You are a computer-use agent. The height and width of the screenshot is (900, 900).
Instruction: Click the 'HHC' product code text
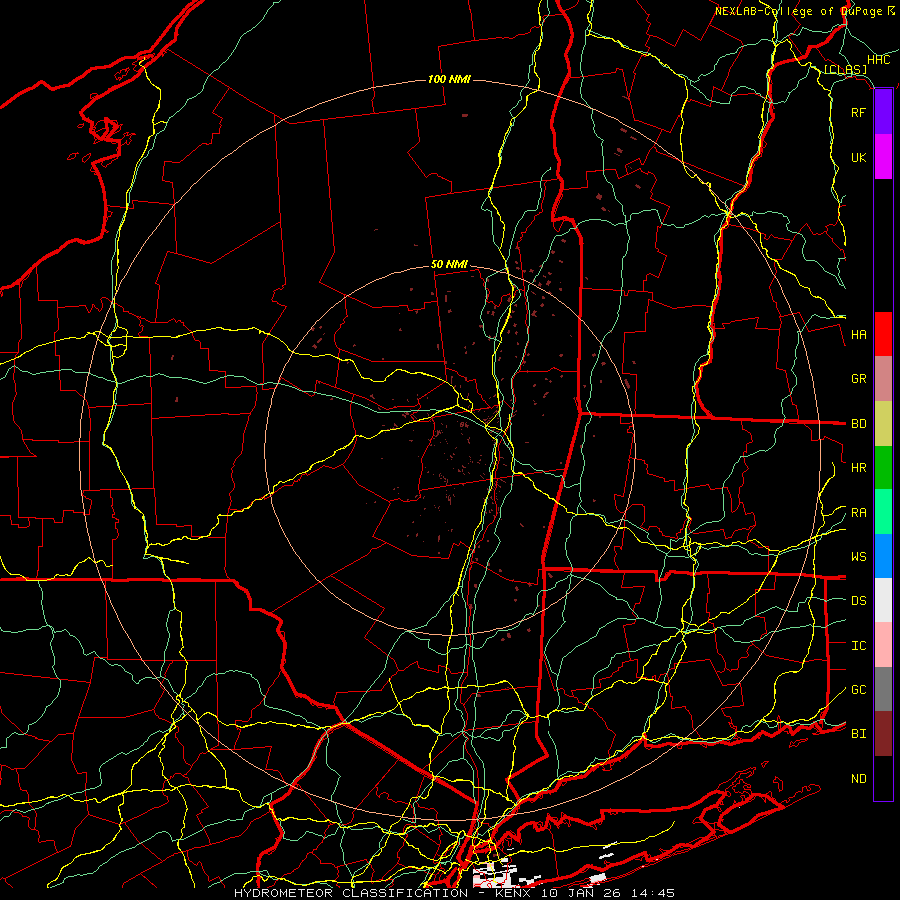pos(878,60)
